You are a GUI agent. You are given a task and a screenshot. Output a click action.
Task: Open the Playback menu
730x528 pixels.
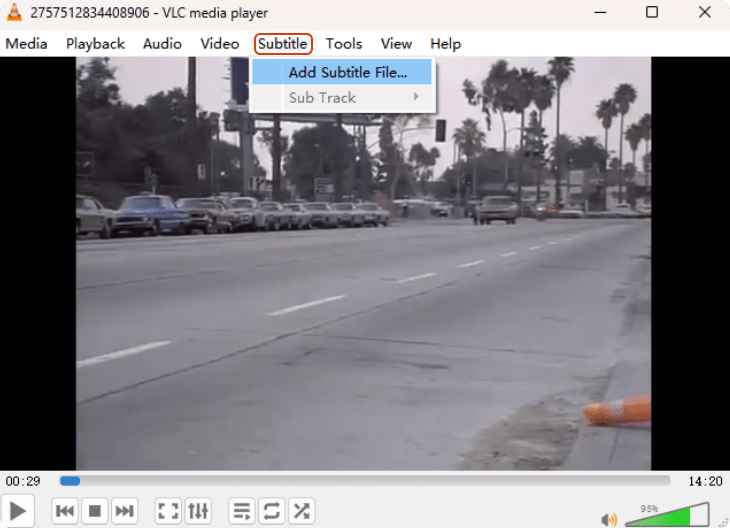(95, 43)
